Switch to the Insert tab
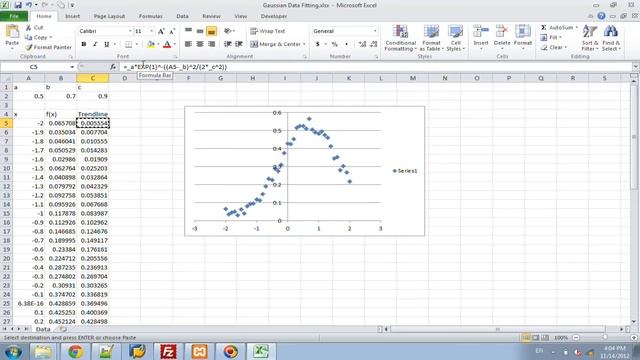 pos(72,16)
